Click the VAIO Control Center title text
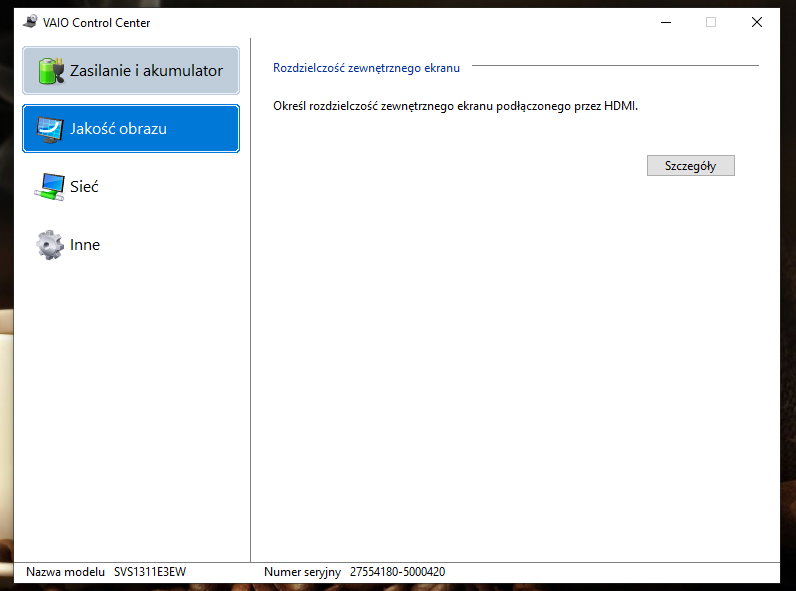The height and width of the screenshot is (591, 796). 97,22
